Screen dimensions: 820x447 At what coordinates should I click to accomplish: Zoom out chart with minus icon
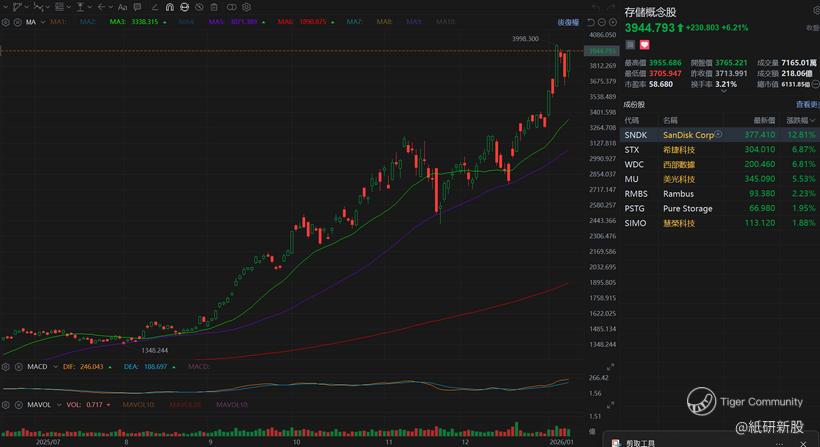[x=602, y=22]
